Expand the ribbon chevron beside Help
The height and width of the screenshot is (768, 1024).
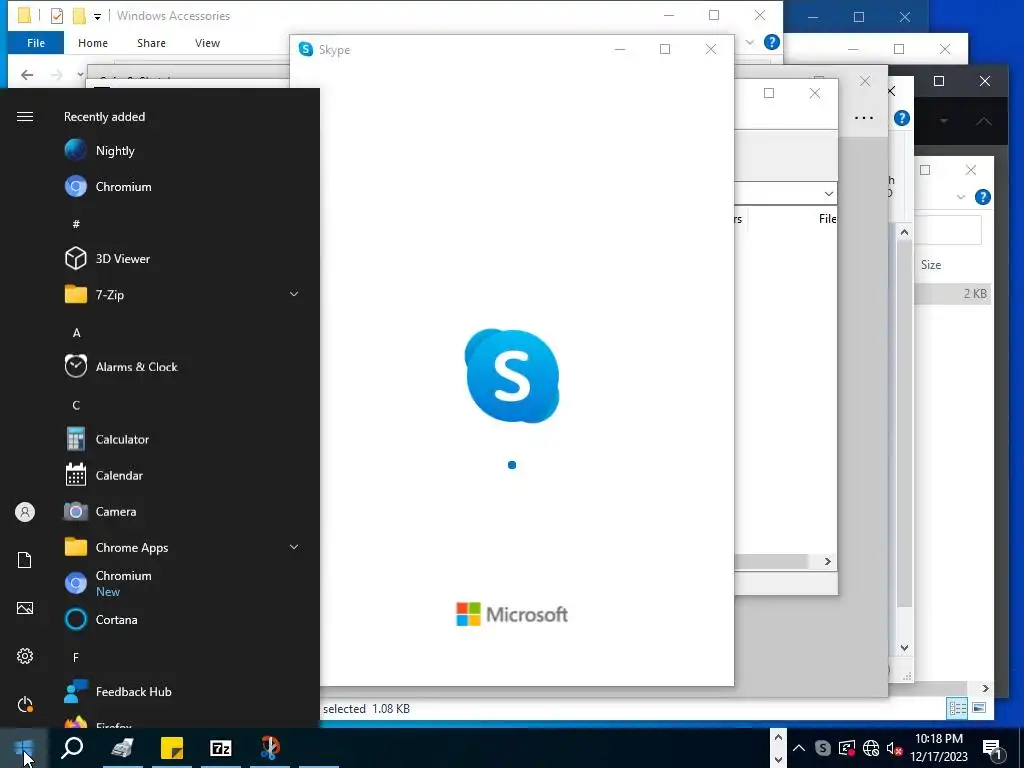coord(750,42)
